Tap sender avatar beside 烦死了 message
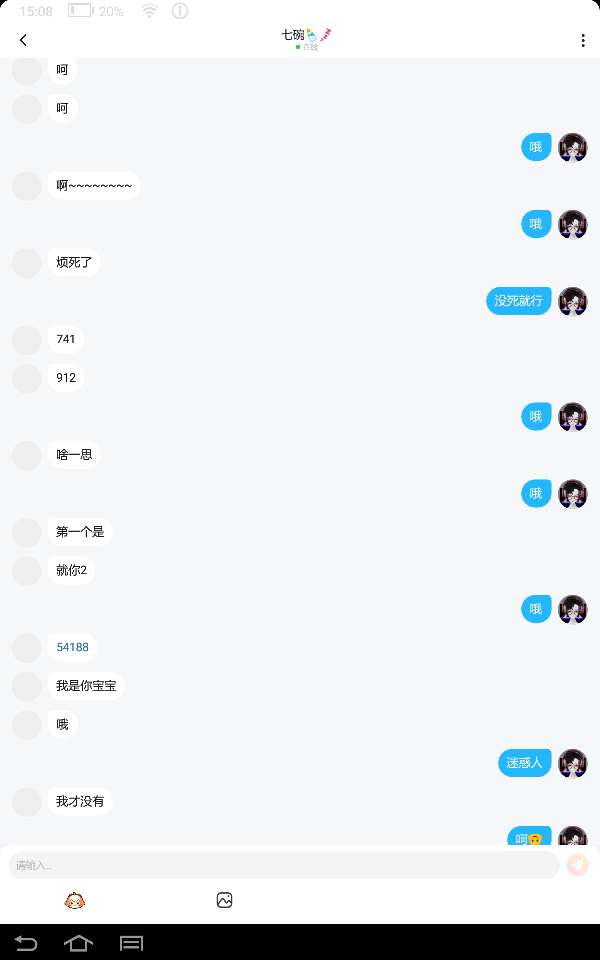This screenshot has height=960, width=600. (27, 263)
